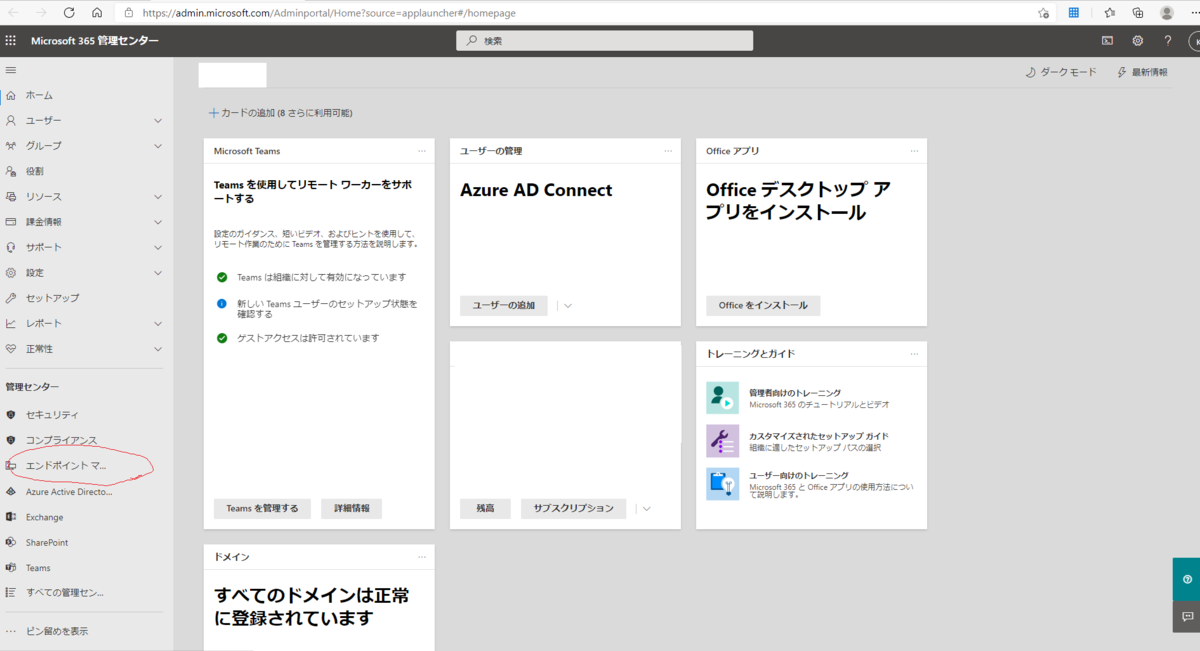The image size is (1200, 651).
Task: Open the Cloud Shell icon in header
Action: [x=1107, y=41]
